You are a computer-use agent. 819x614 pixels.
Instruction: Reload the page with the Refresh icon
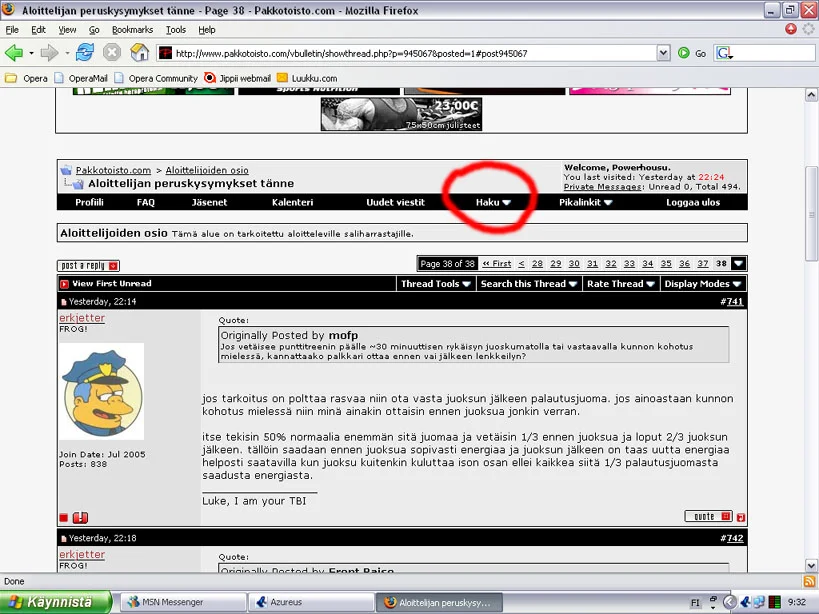pyautogui.click(x=85, y=53)
